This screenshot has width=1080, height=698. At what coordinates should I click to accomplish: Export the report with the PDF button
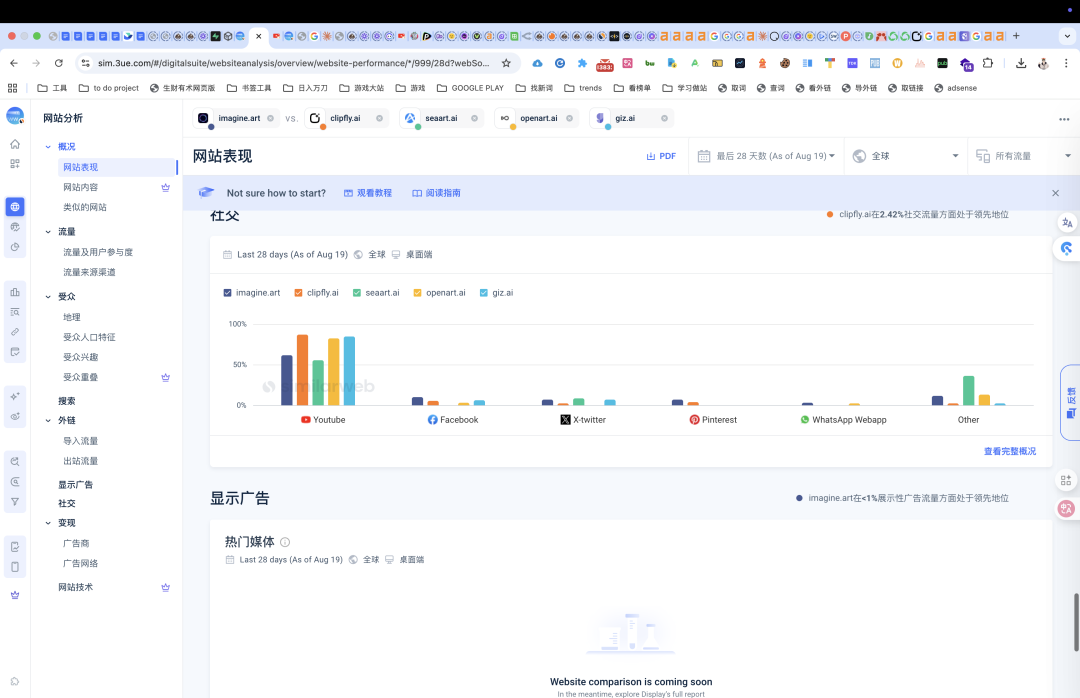[661, 156]
